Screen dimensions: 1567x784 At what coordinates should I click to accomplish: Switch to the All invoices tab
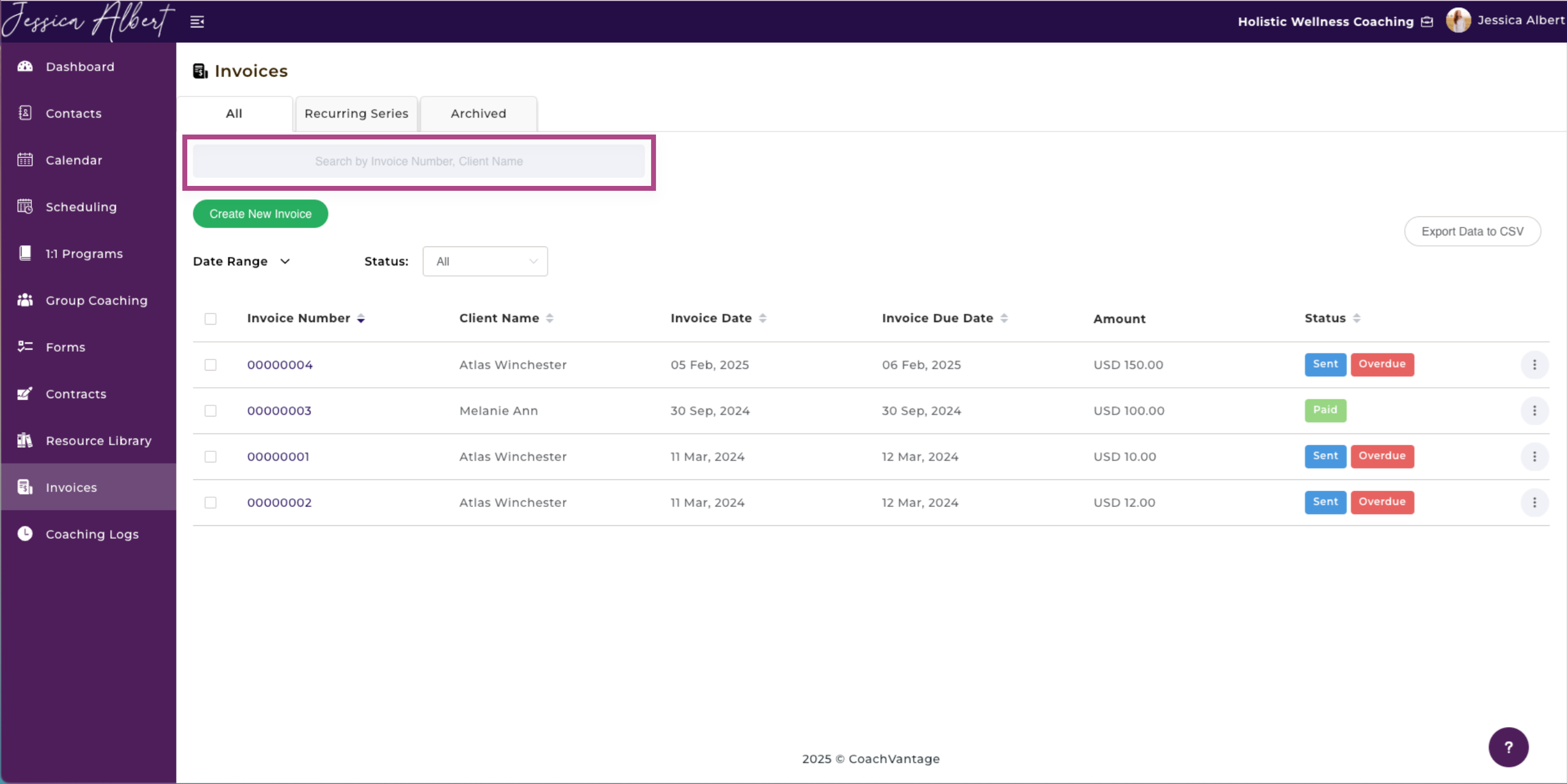pyautogui.click(x=234, y=114)
